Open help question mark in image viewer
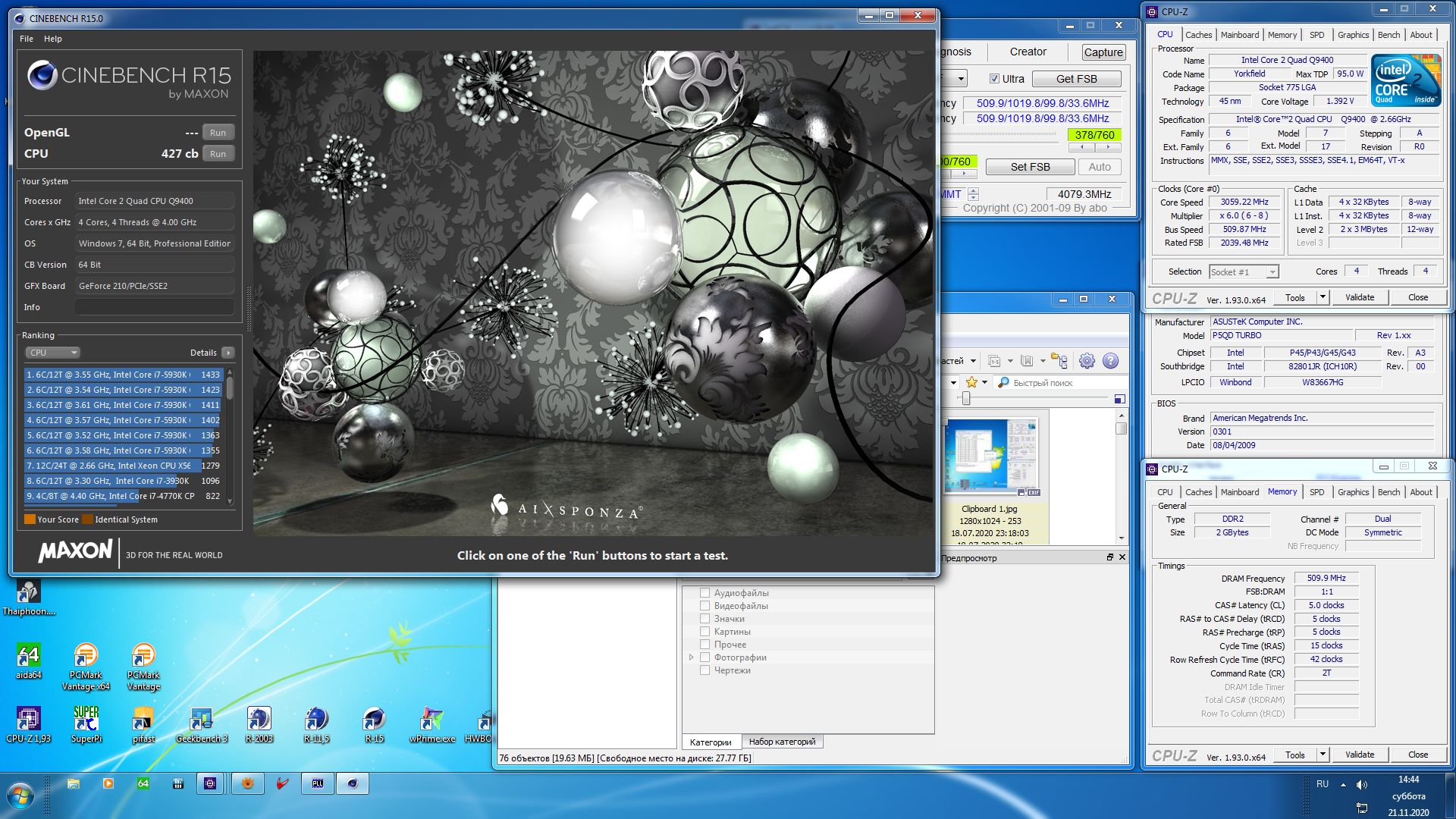This screenshot has width=1456, height=819. pos(1110,361)
